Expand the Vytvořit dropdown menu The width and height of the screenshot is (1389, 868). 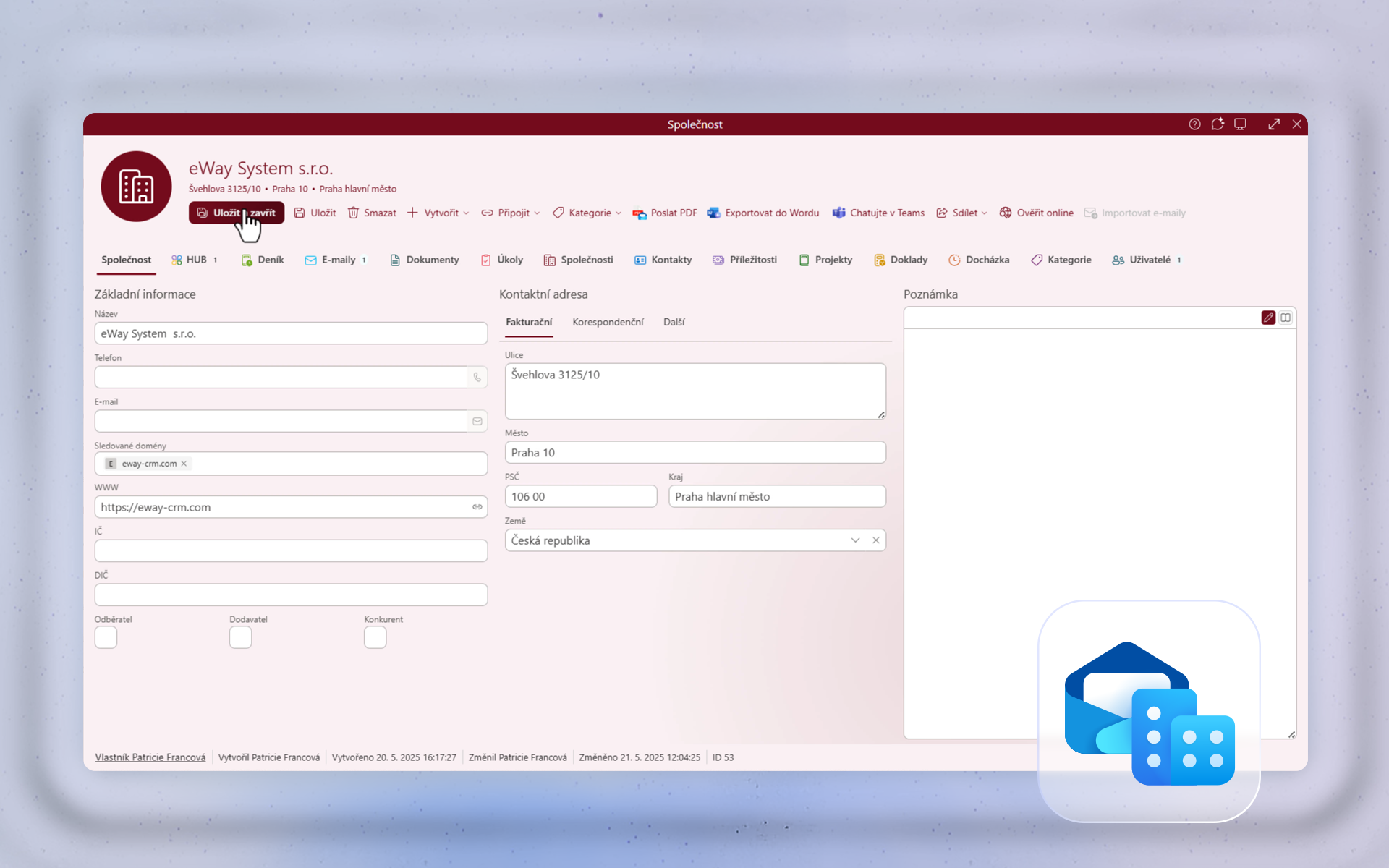click(x=438, y=213)
